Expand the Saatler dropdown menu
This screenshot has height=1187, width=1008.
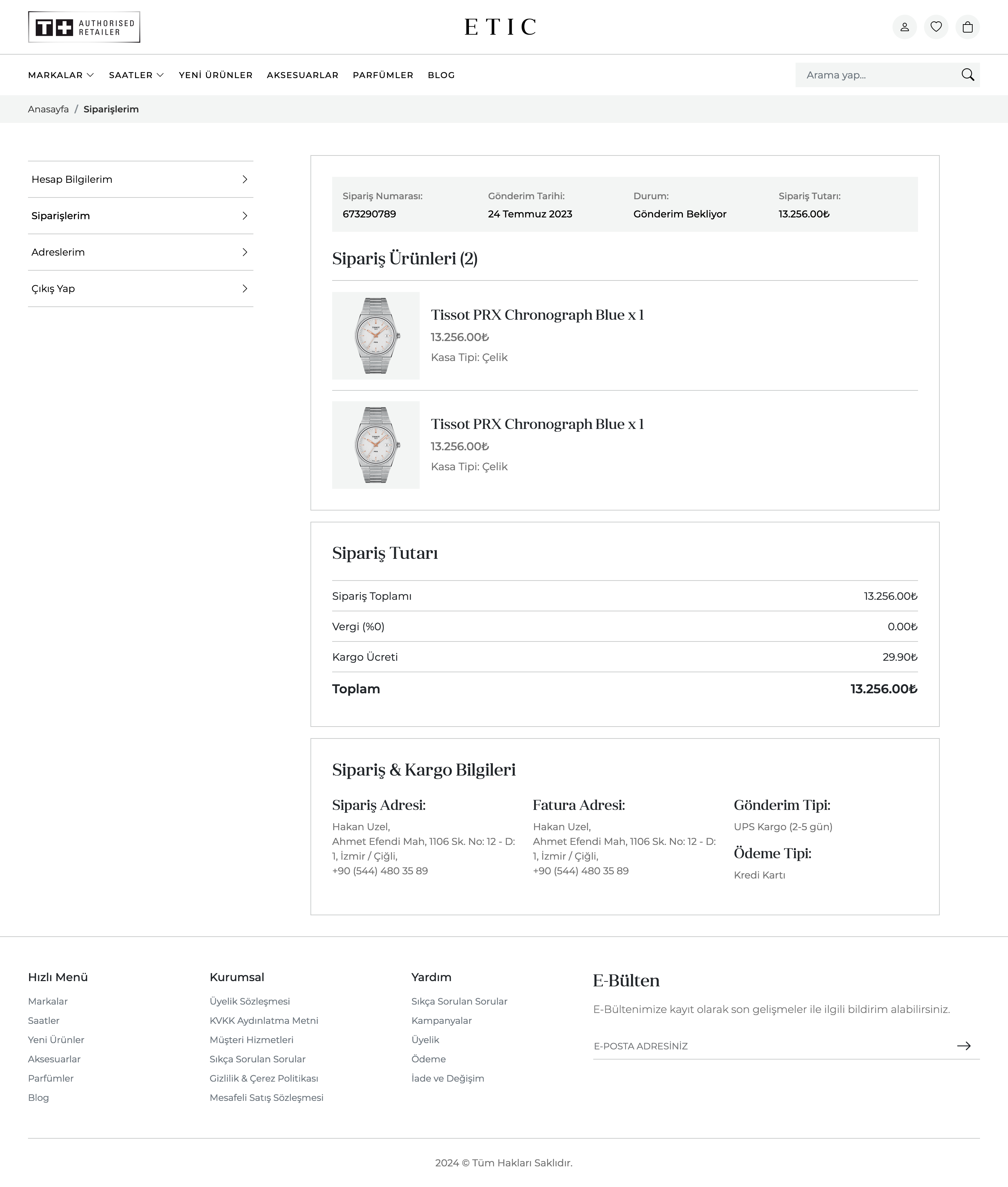tap(136, 75)
